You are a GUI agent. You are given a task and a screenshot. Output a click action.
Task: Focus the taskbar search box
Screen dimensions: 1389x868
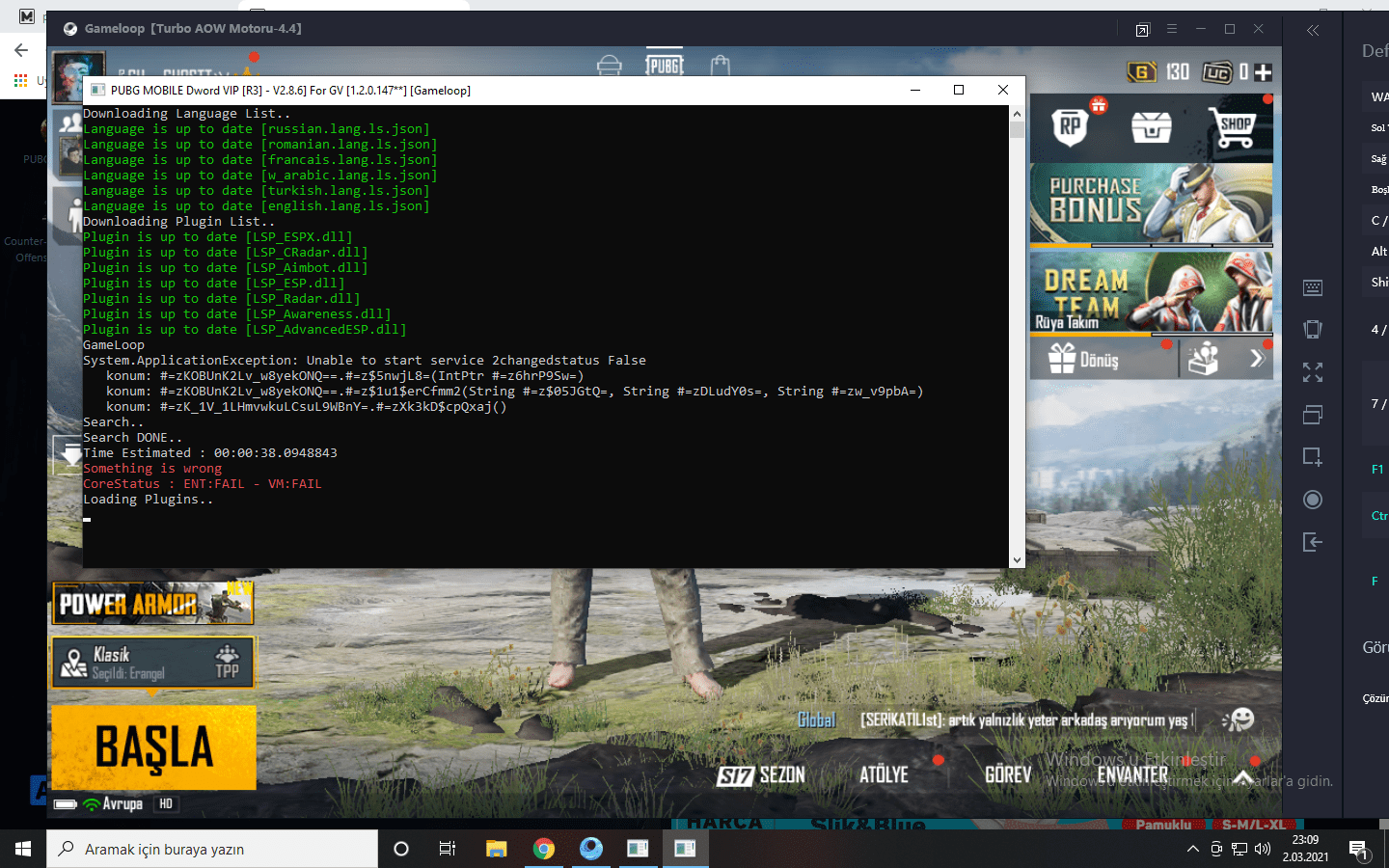click(212, 849)
